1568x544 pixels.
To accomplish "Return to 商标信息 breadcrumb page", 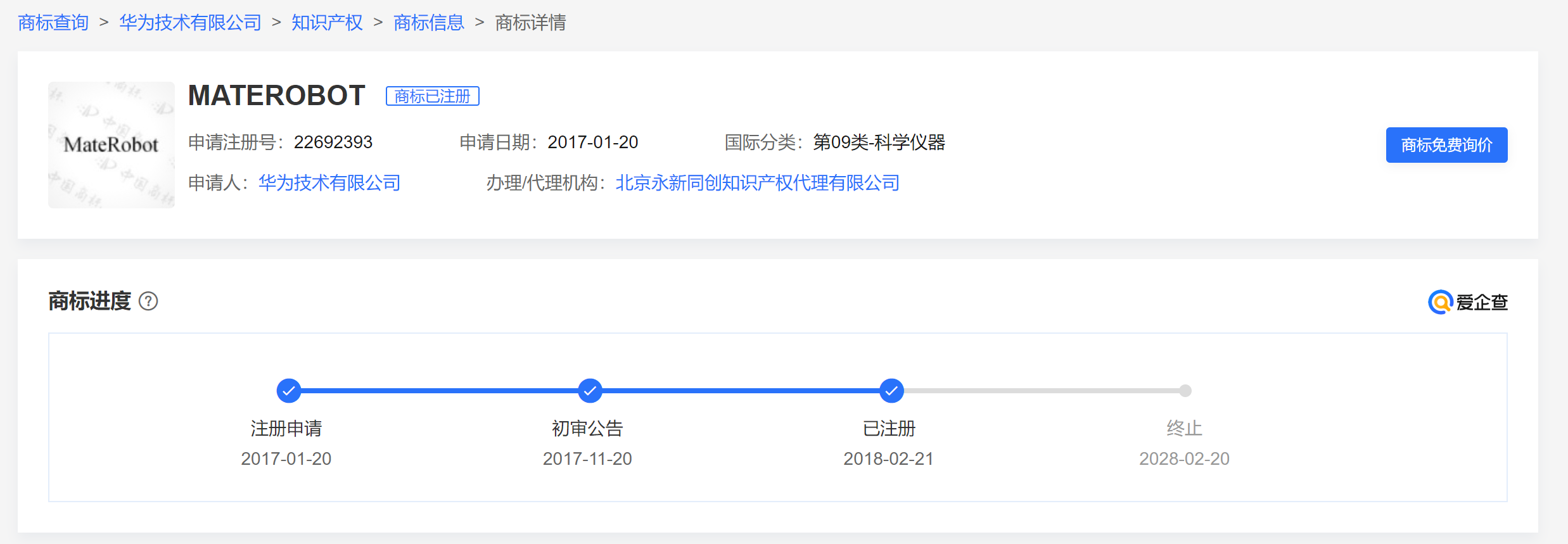I will coord(429,23).
